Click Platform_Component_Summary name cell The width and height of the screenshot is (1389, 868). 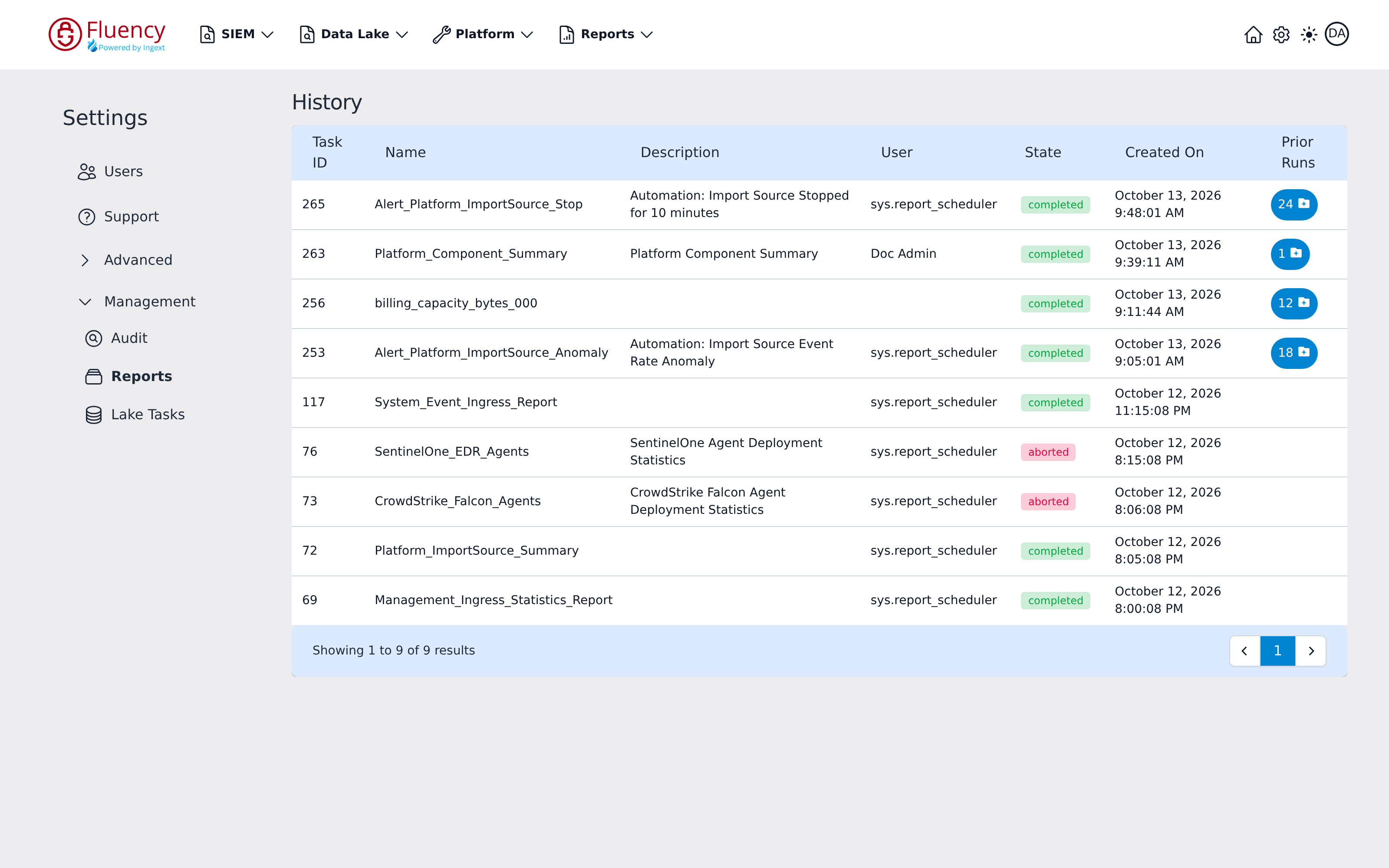pyautogui.click(x=471, y=254)
